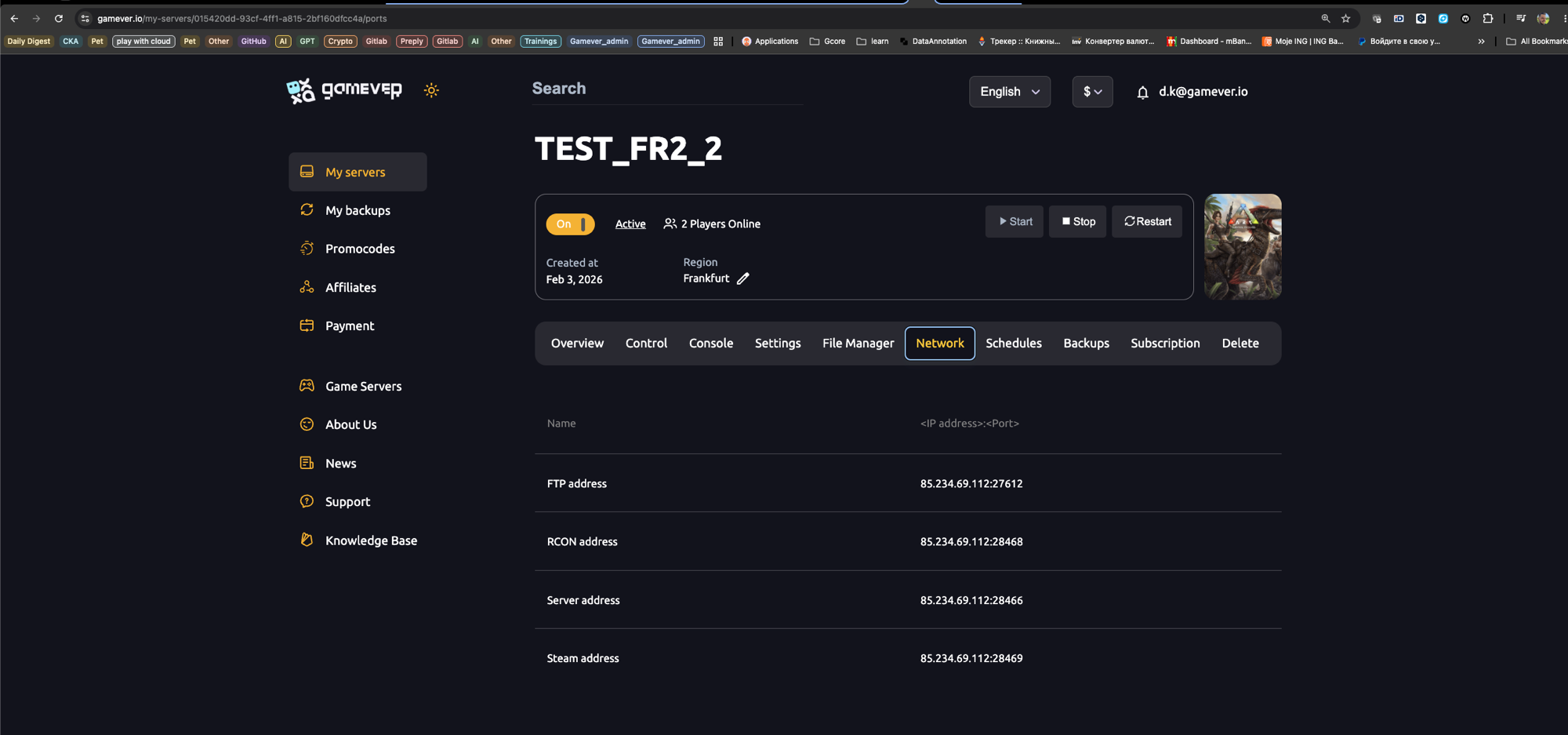Click the Stop server button

pyautogui.click(x=1078, y=222)
